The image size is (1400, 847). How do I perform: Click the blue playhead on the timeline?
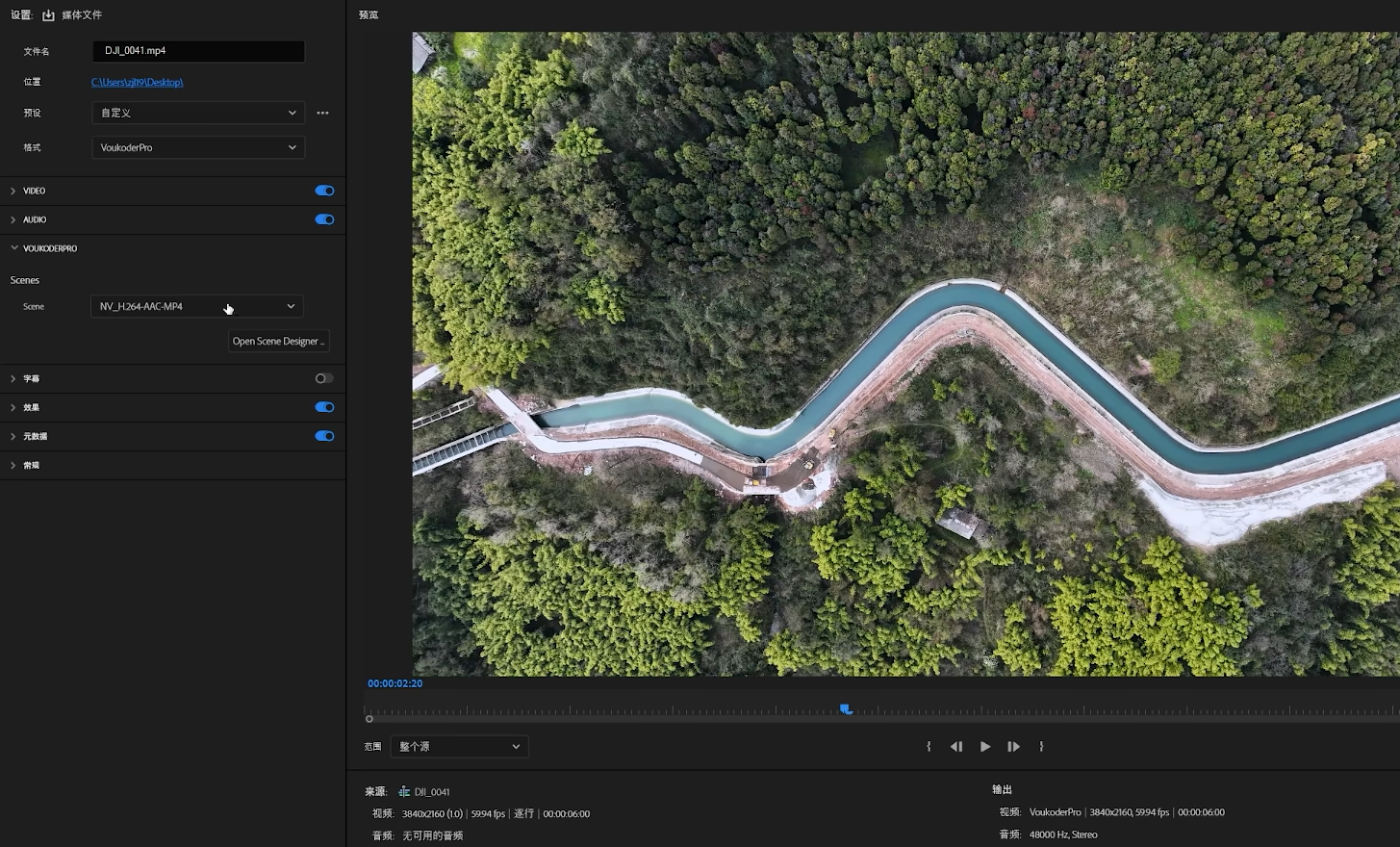click(x=846, y=709)
